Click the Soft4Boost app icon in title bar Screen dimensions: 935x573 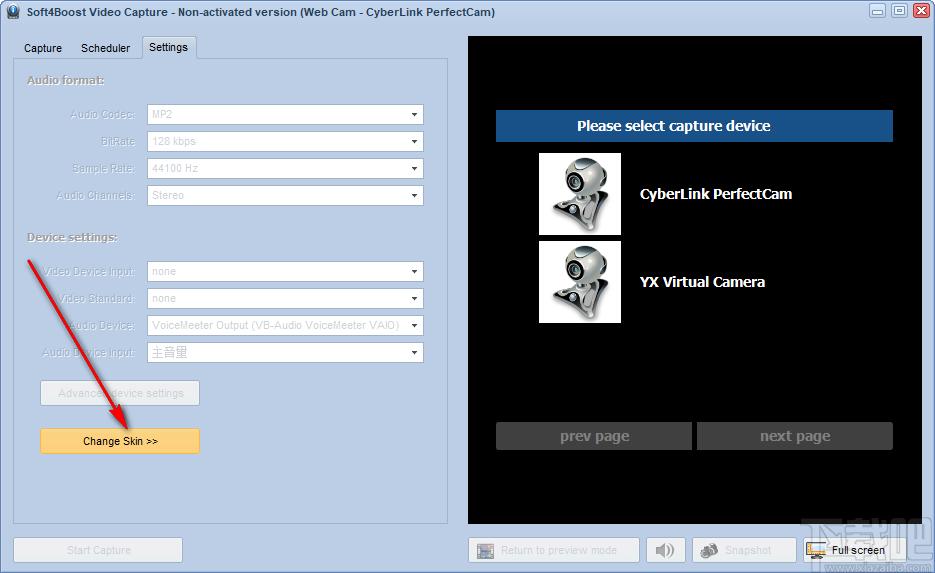click(13, 11)
